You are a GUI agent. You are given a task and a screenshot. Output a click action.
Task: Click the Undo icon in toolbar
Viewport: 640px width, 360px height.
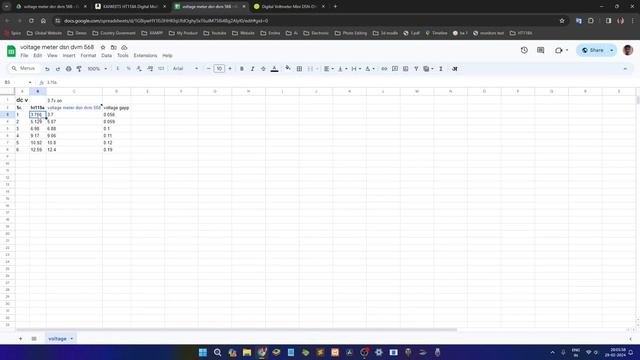pyautogui.click(x=47, y=69)
